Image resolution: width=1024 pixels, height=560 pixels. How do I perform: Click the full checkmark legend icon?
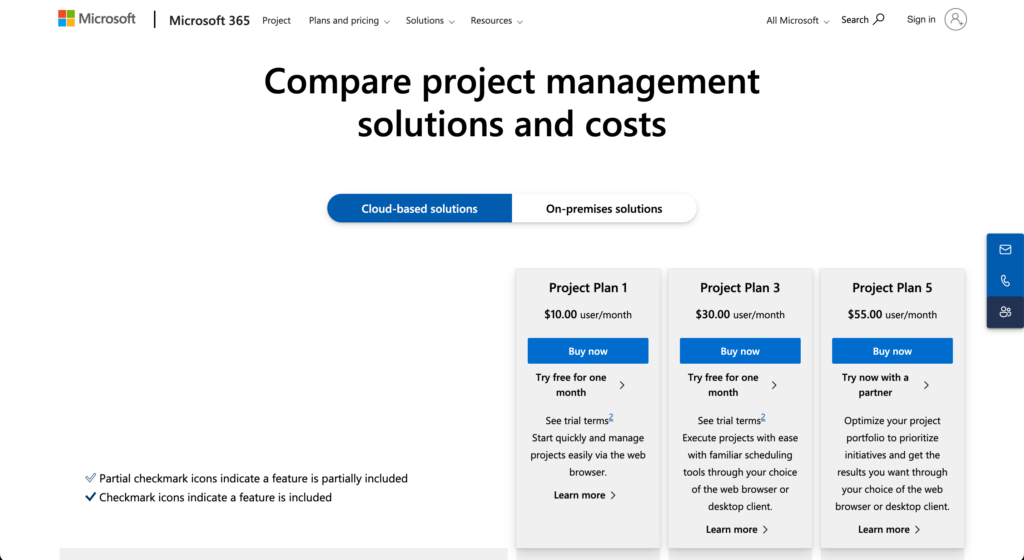(x=91, y=497)
